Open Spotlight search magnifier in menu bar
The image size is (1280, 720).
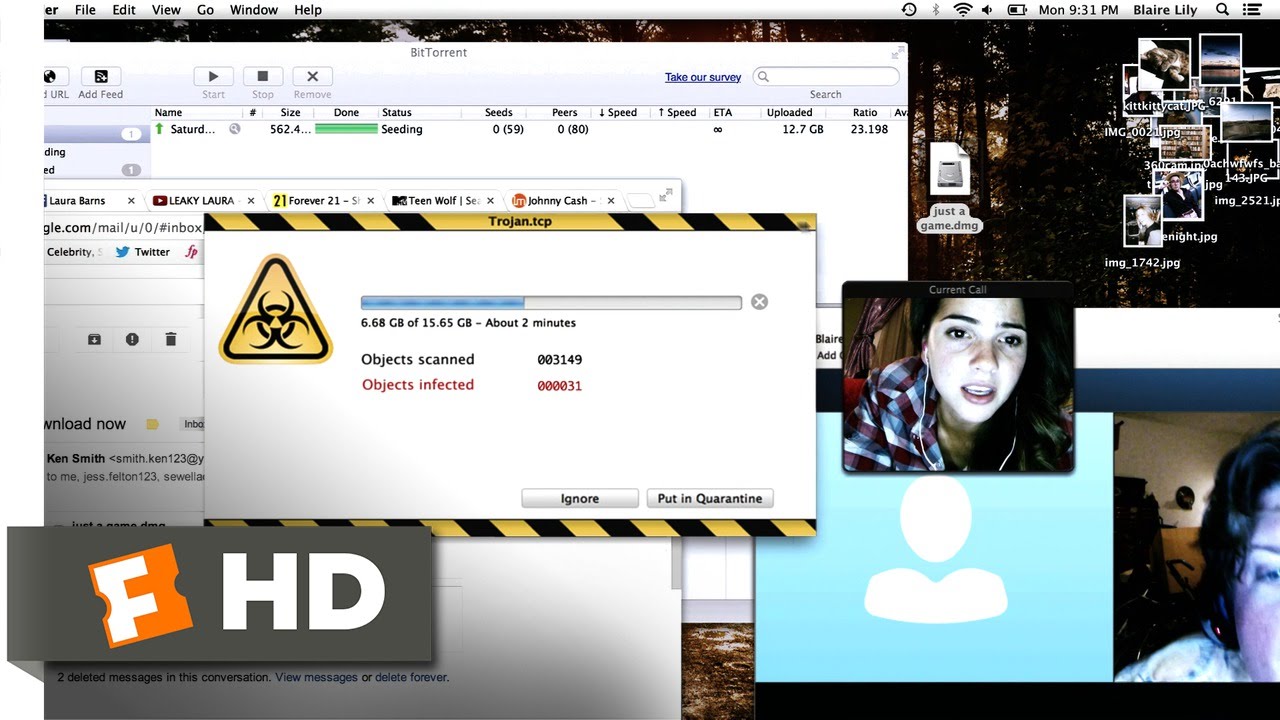click(x=1222, y=9)
